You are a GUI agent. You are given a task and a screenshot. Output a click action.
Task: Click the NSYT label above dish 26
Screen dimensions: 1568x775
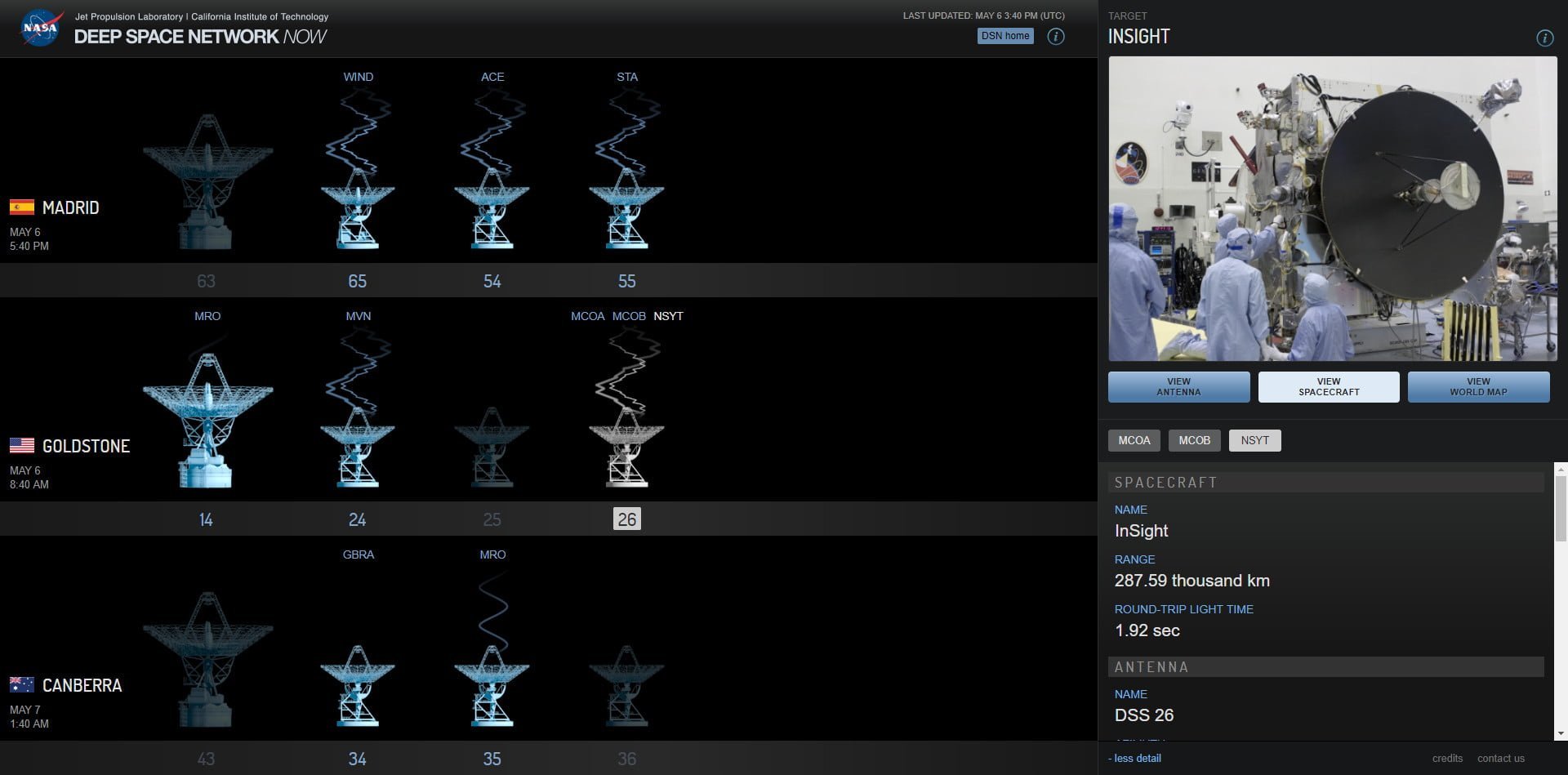(x=668, y=316)
